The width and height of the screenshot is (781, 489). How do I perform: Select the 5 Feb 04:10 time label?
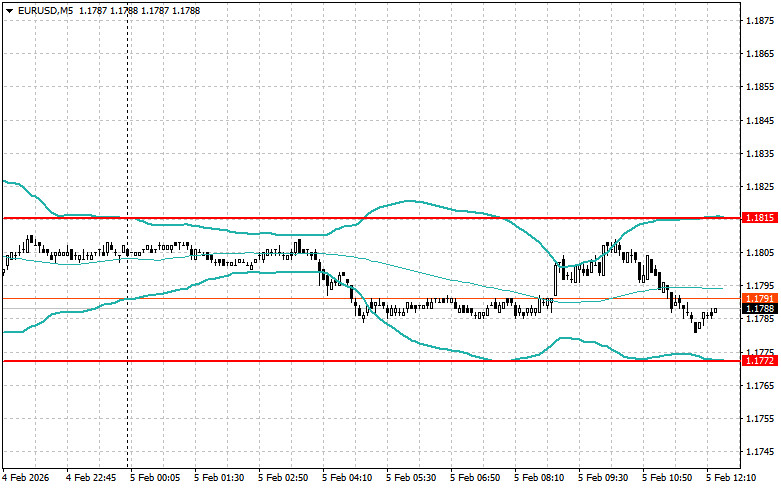[x=347, y=478]
